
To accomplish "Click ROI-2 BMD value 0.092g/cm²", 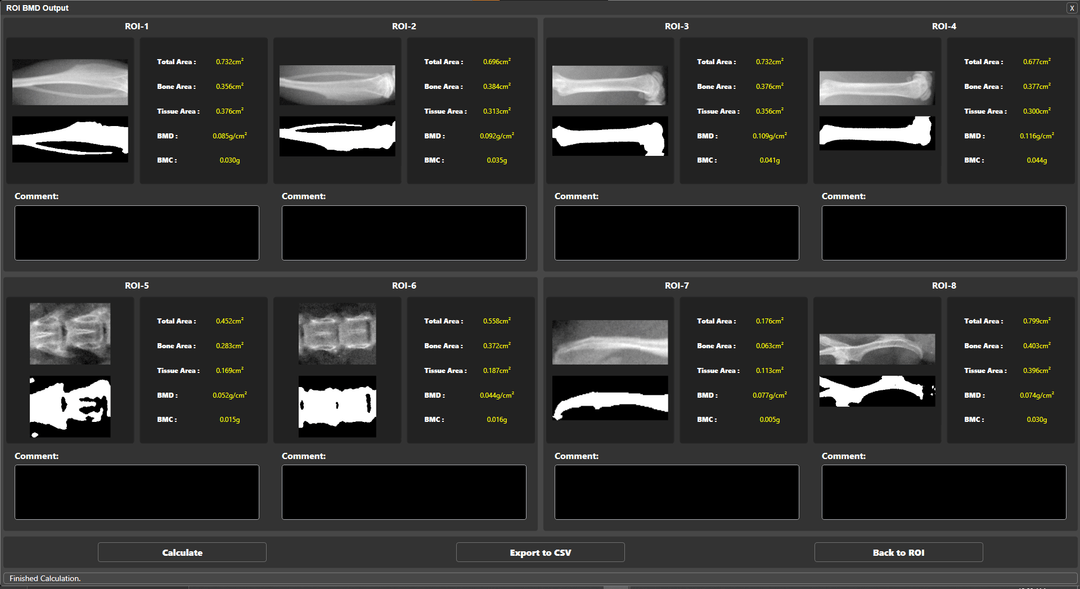I will point(497,136).
